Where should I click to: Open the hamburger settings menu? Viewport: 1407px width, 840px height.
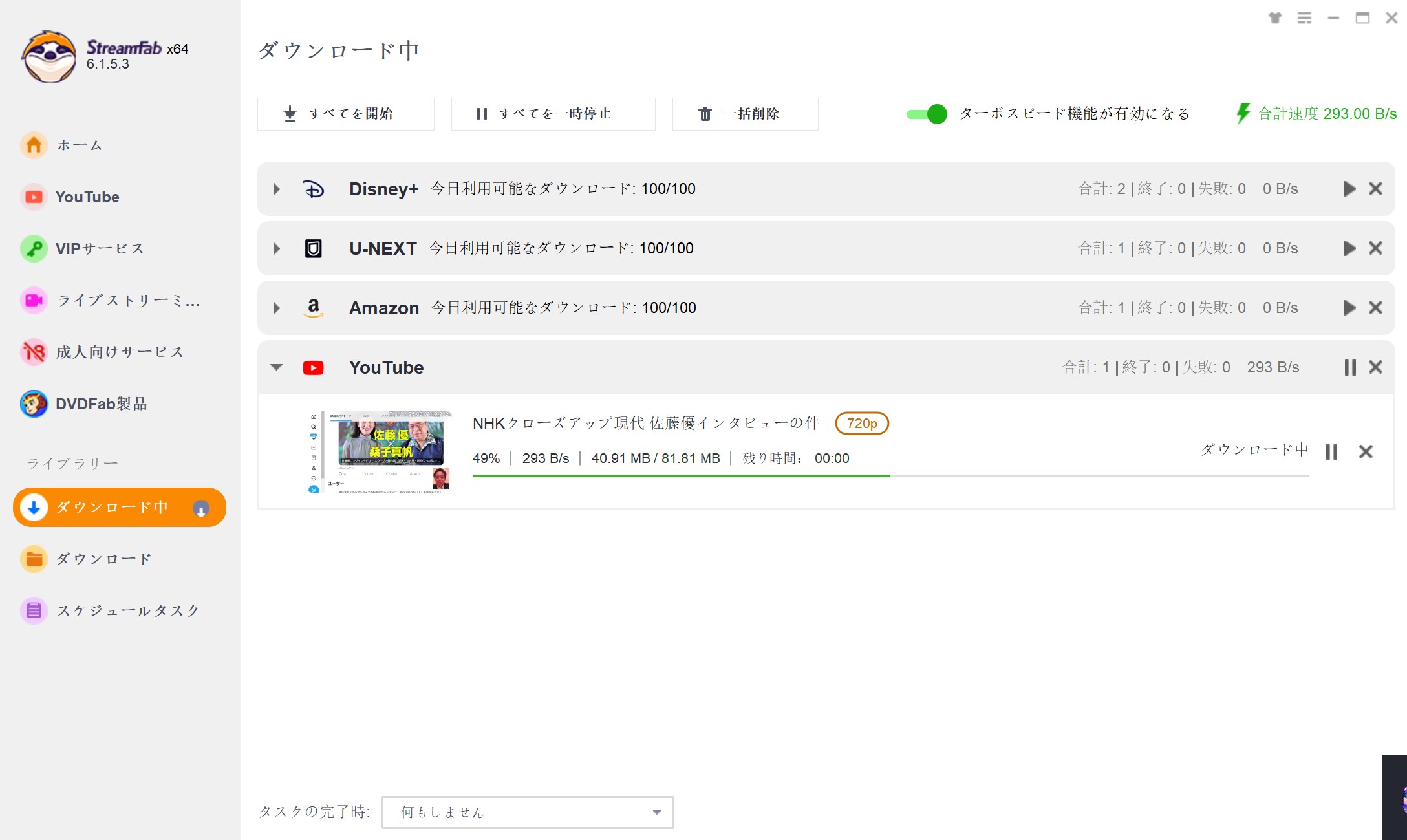point(1305,18)
